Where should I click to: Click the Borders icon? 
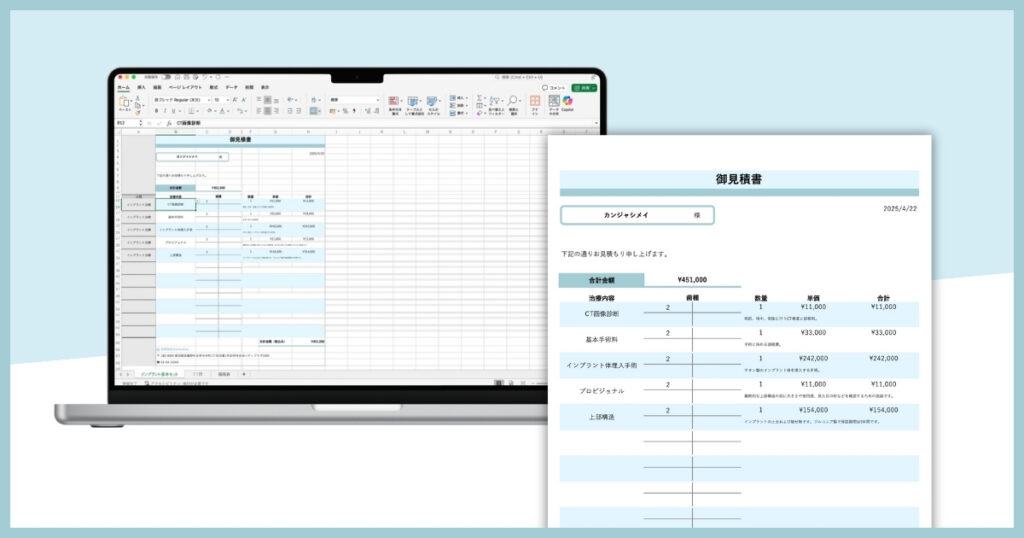(x=191, y=111)
